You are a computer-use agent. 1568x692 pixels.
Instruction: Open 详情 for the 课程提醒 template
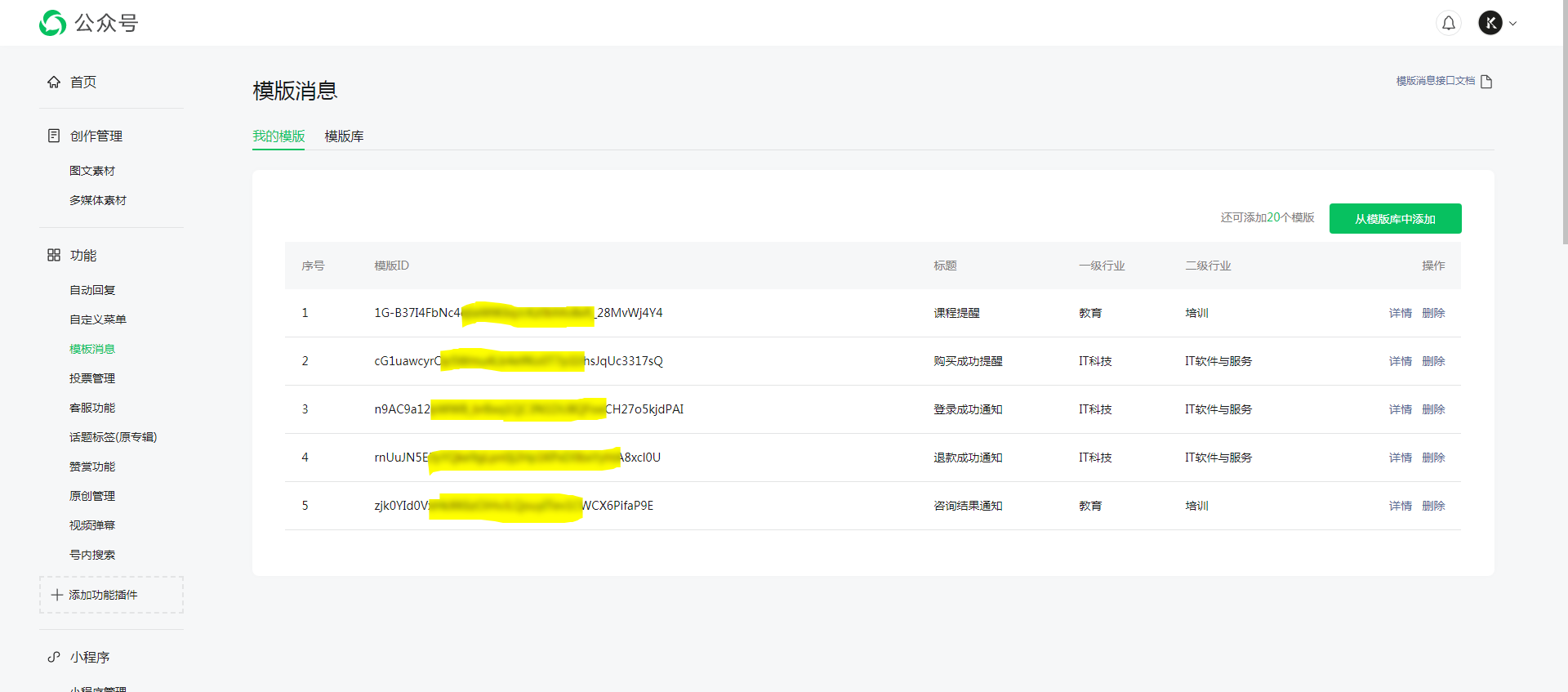(x=1400, y=313)
